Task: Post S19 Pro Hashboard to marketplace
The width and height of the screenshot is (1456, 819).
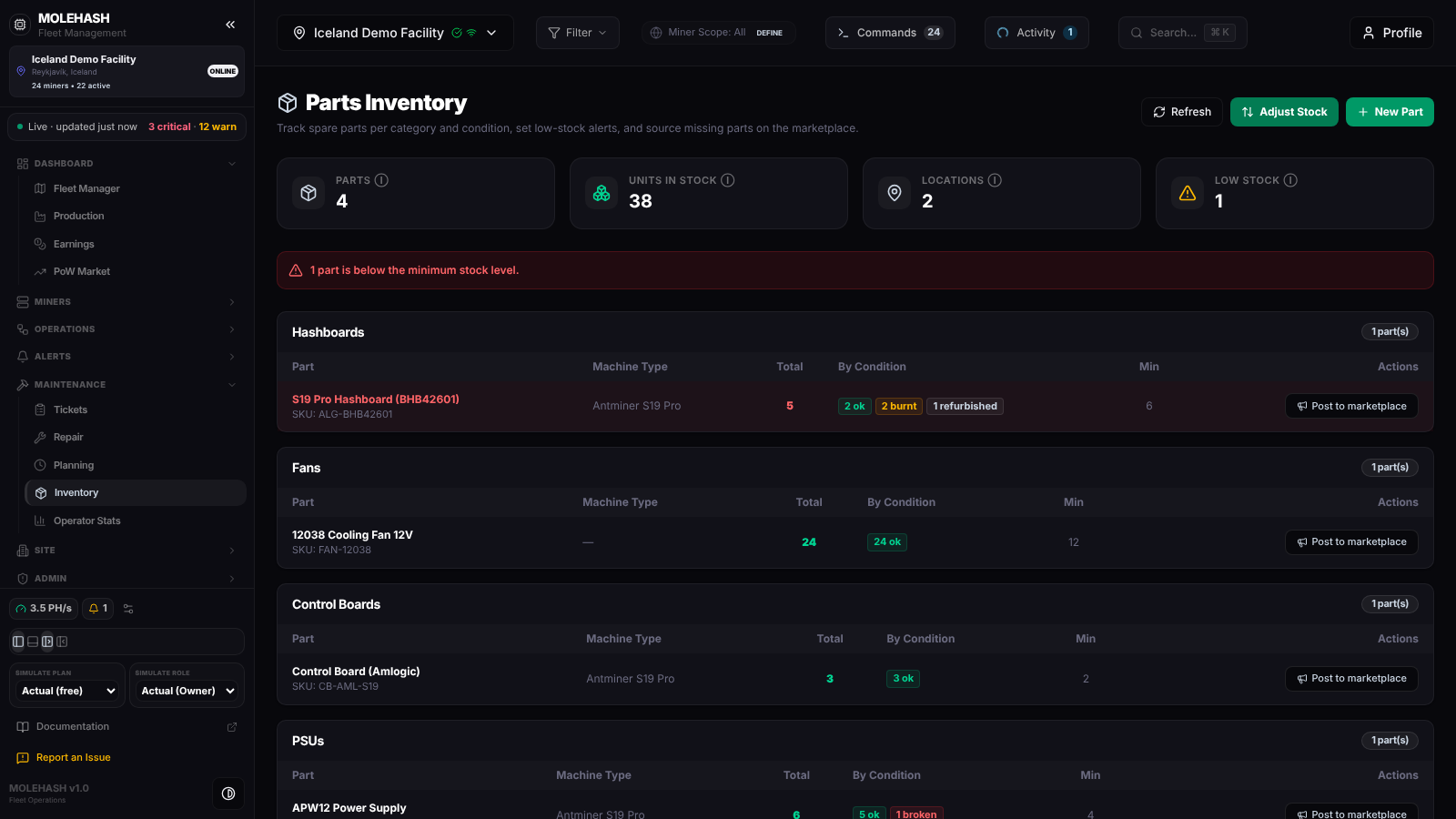Action: click(x=1351, y=406)
